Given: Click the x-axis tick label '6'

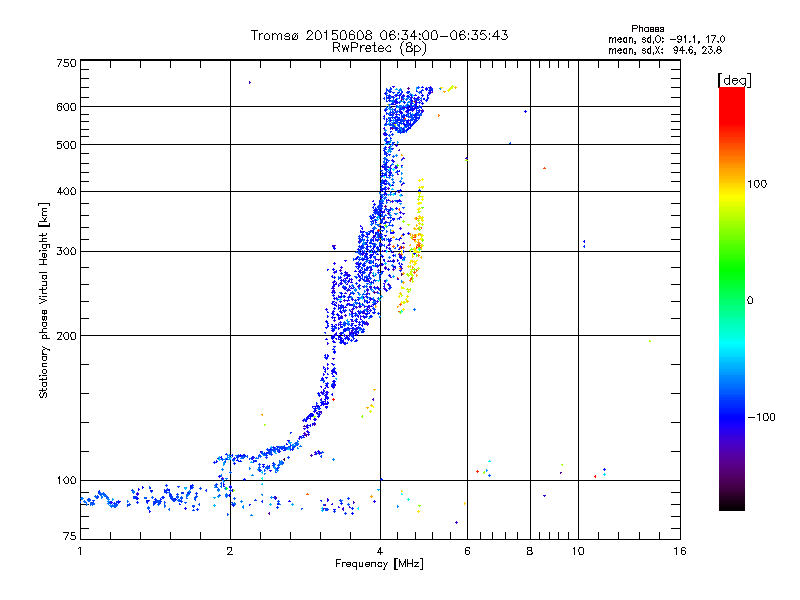Looking at the screenshot, I should [467, 551].
